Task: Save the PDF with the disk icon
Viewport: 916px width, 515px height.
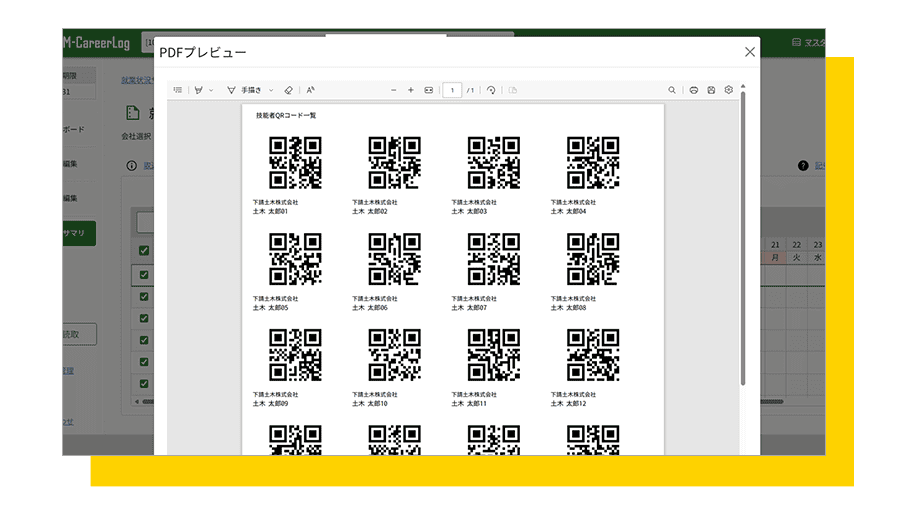Action: pyautogui.click(x=711, y=90)
